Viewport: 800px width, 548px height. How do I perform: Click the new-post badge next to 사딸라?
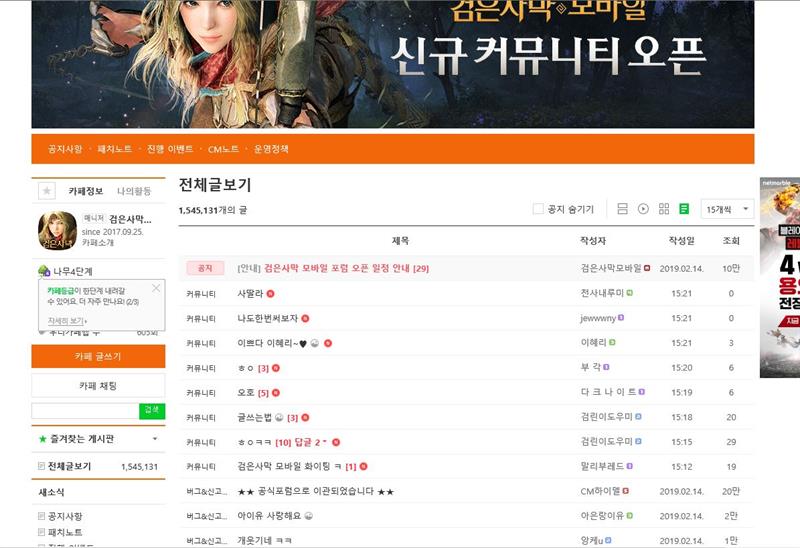[x=271, y=293]
